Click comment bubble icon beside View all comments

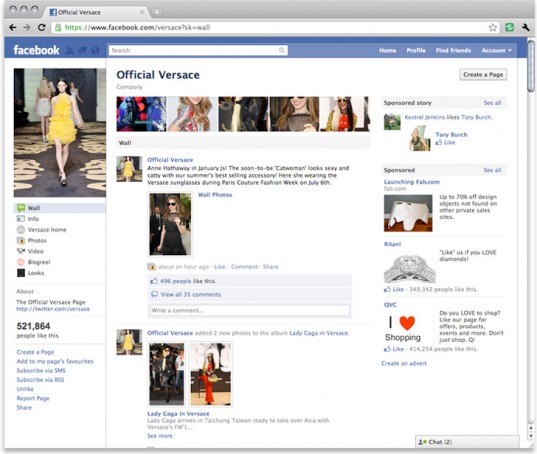tap(154, 294)
